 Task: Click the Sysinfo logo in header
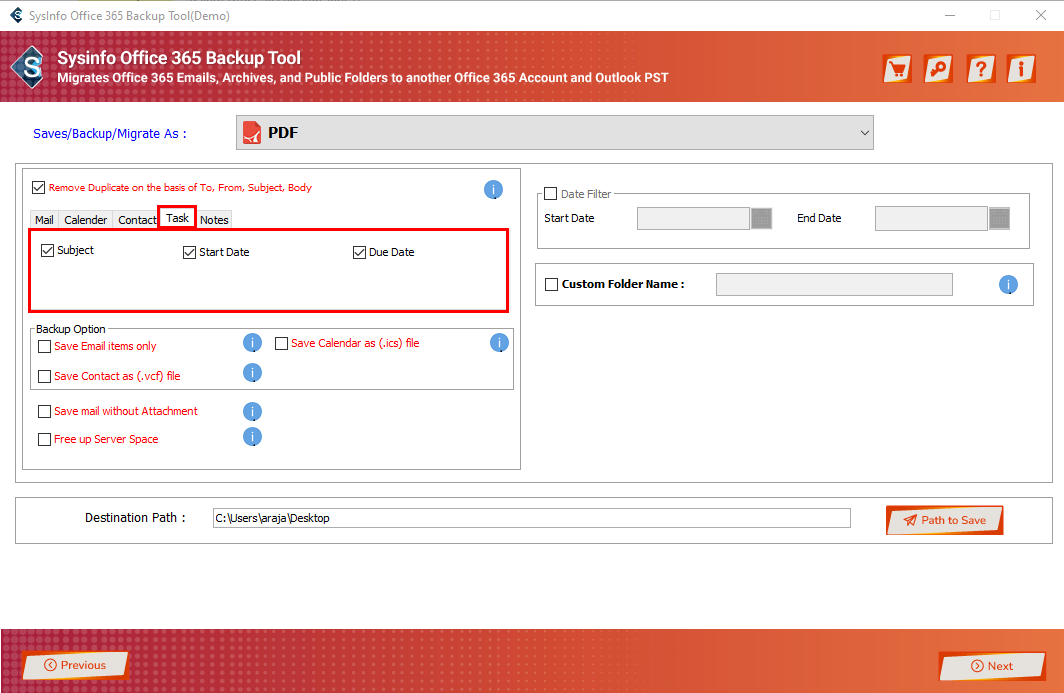coord(29,67)
